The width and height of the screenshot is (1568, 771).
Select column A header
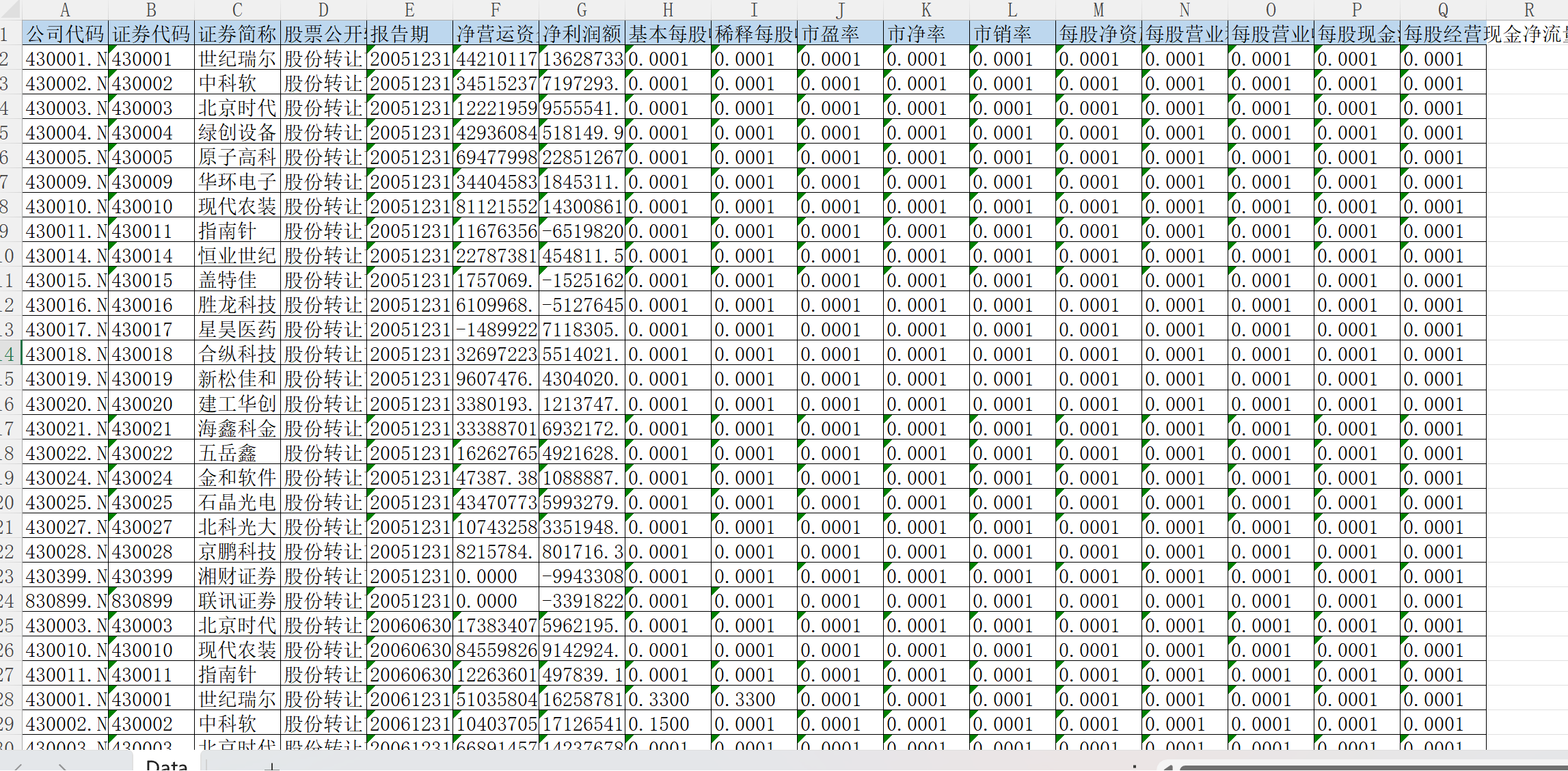click(65, 10)
